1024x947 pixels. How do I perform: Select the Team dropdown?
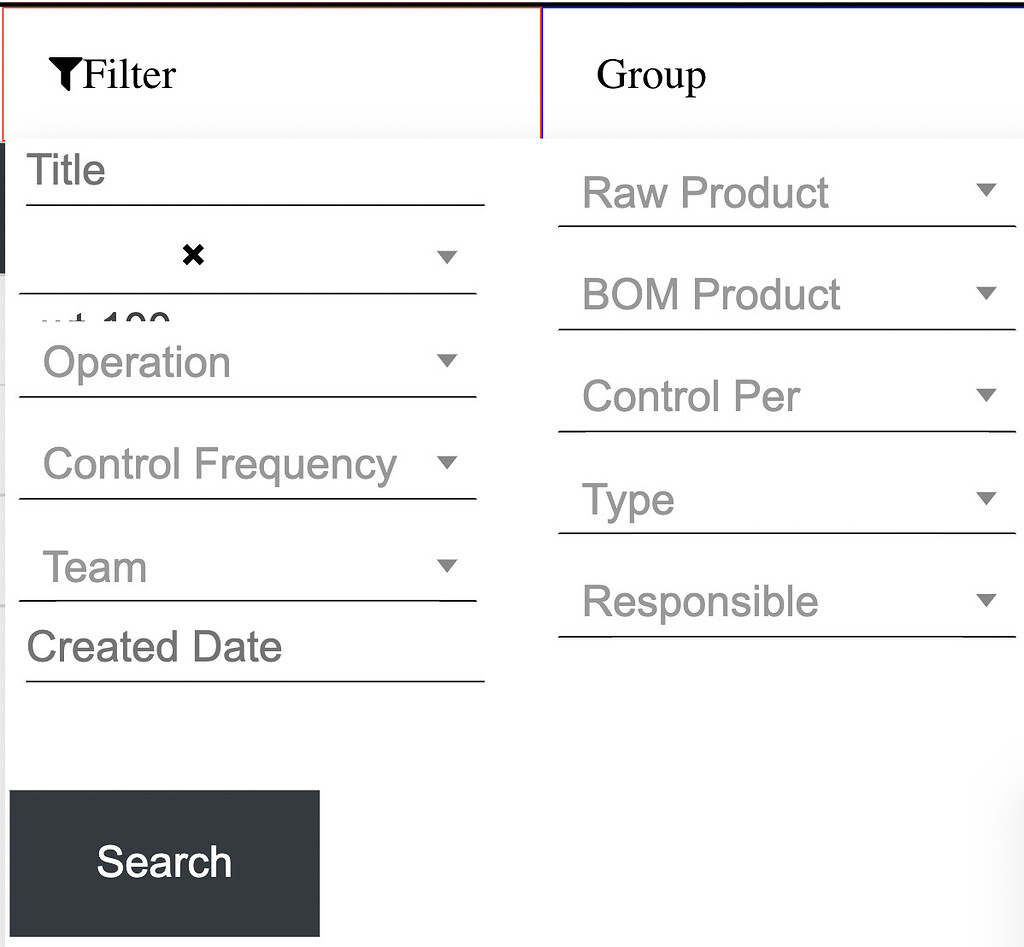[x=230, y=567]
